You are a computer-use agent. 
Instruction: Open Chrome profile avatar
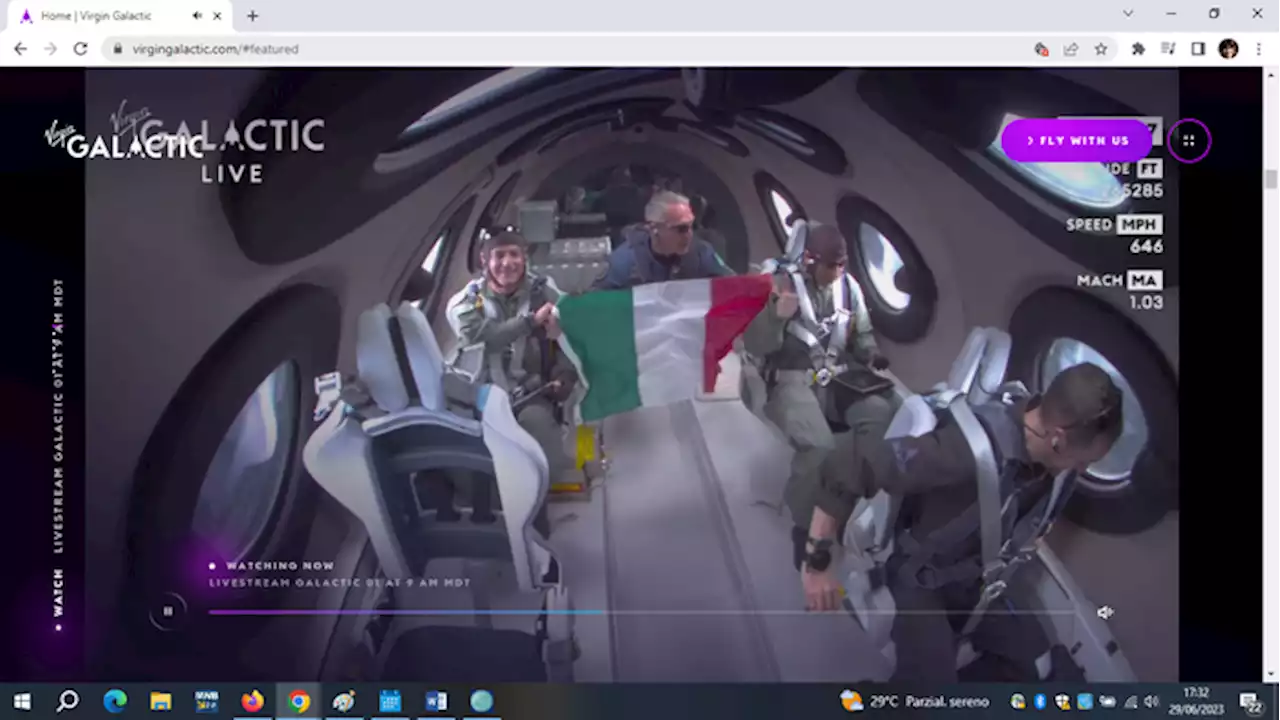[1229, 48]
